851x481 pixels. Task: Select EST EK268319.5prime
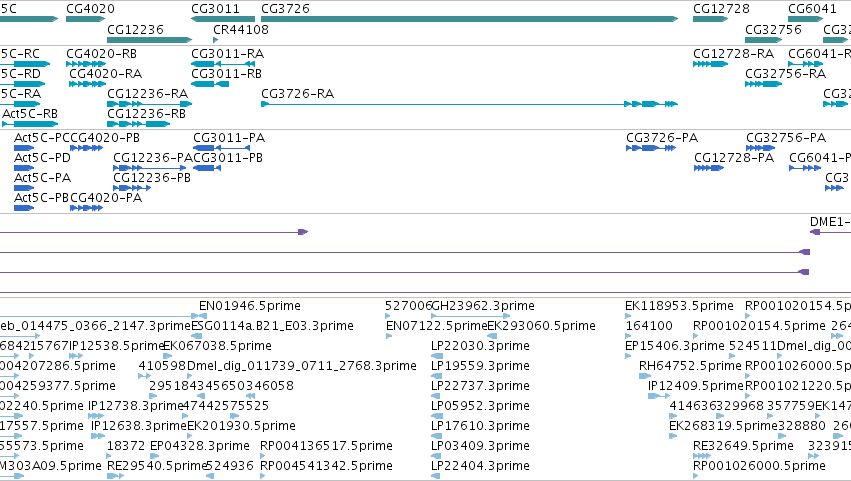(x=723, y=426)
